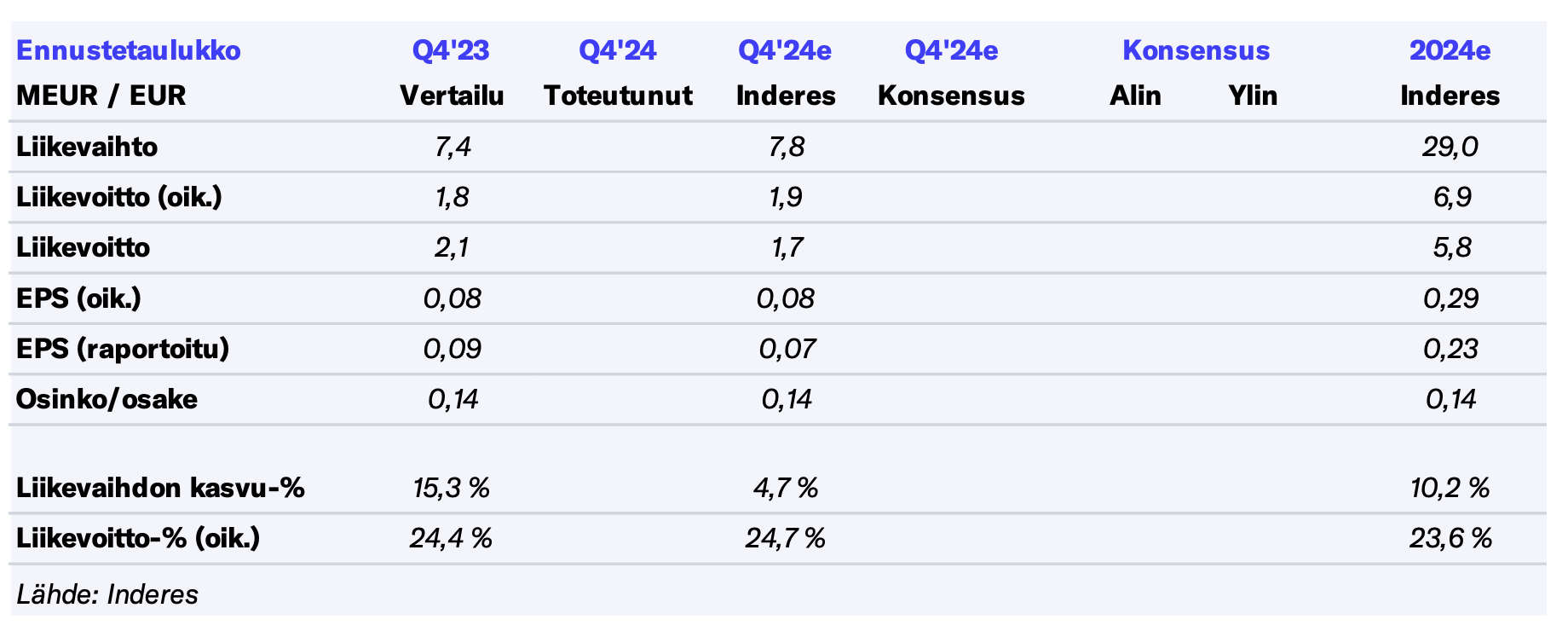Click the Liikevaihto row label
1568x631 pixels.
point(87,147)
